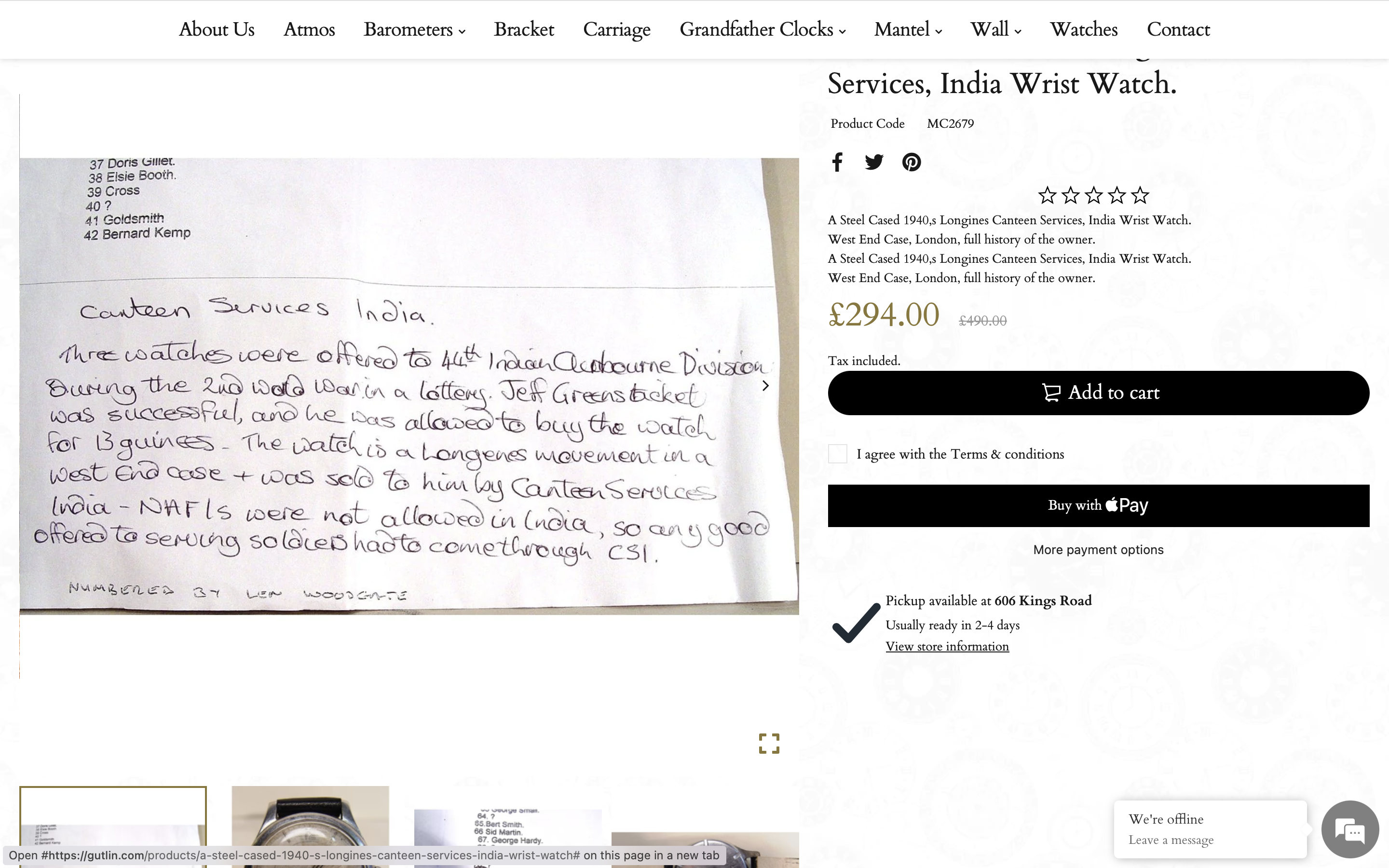Viewport: 1389px width, 868px height.
Task: Expand the Barometers menu
Action: (x=414, y=29)
